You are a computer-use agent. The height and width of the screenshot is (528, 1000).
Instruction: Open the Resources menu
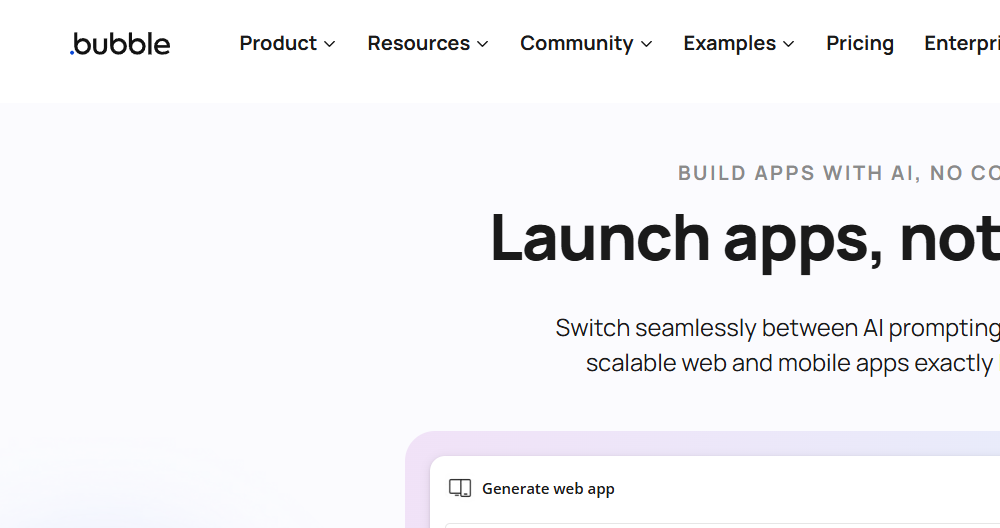[x=418, y=44]
